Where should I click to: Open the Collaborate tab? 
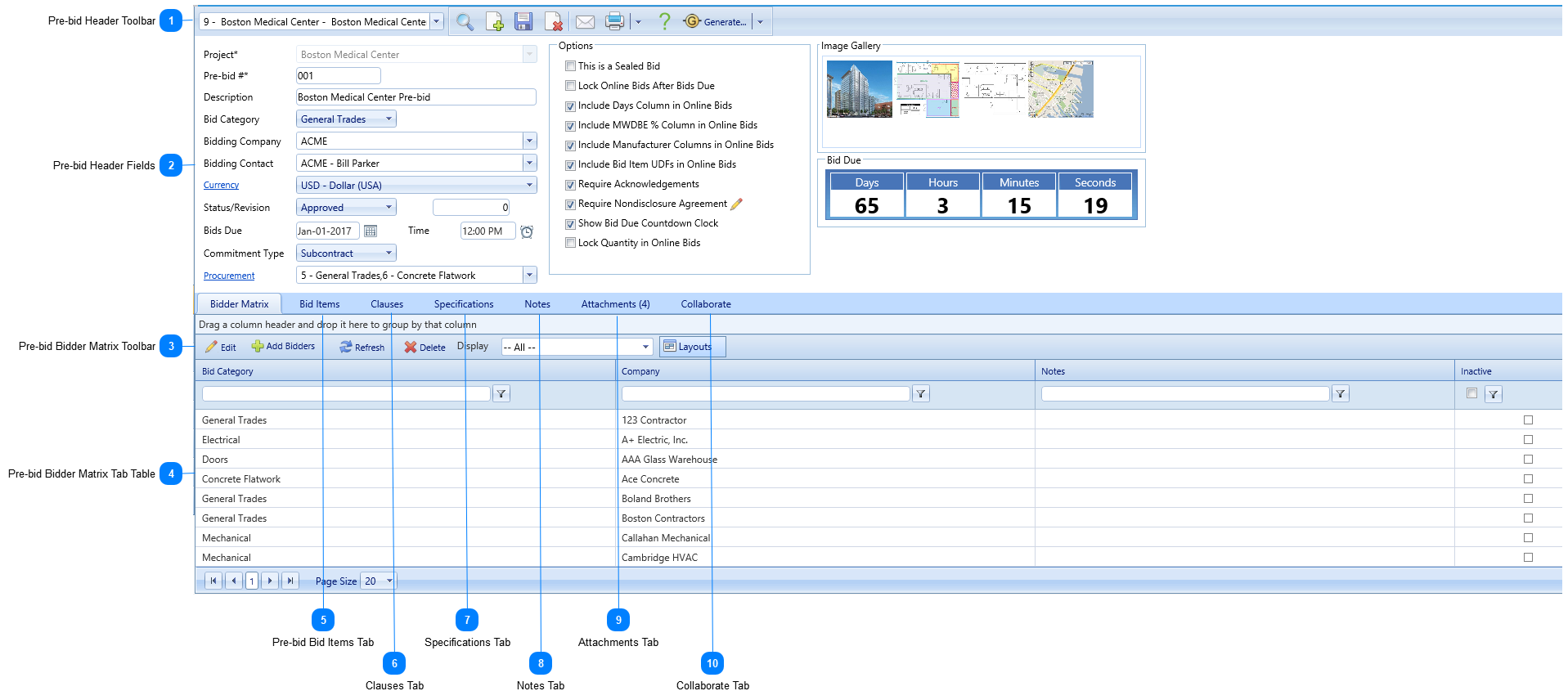pyautogui.click(x=706, y=304)
